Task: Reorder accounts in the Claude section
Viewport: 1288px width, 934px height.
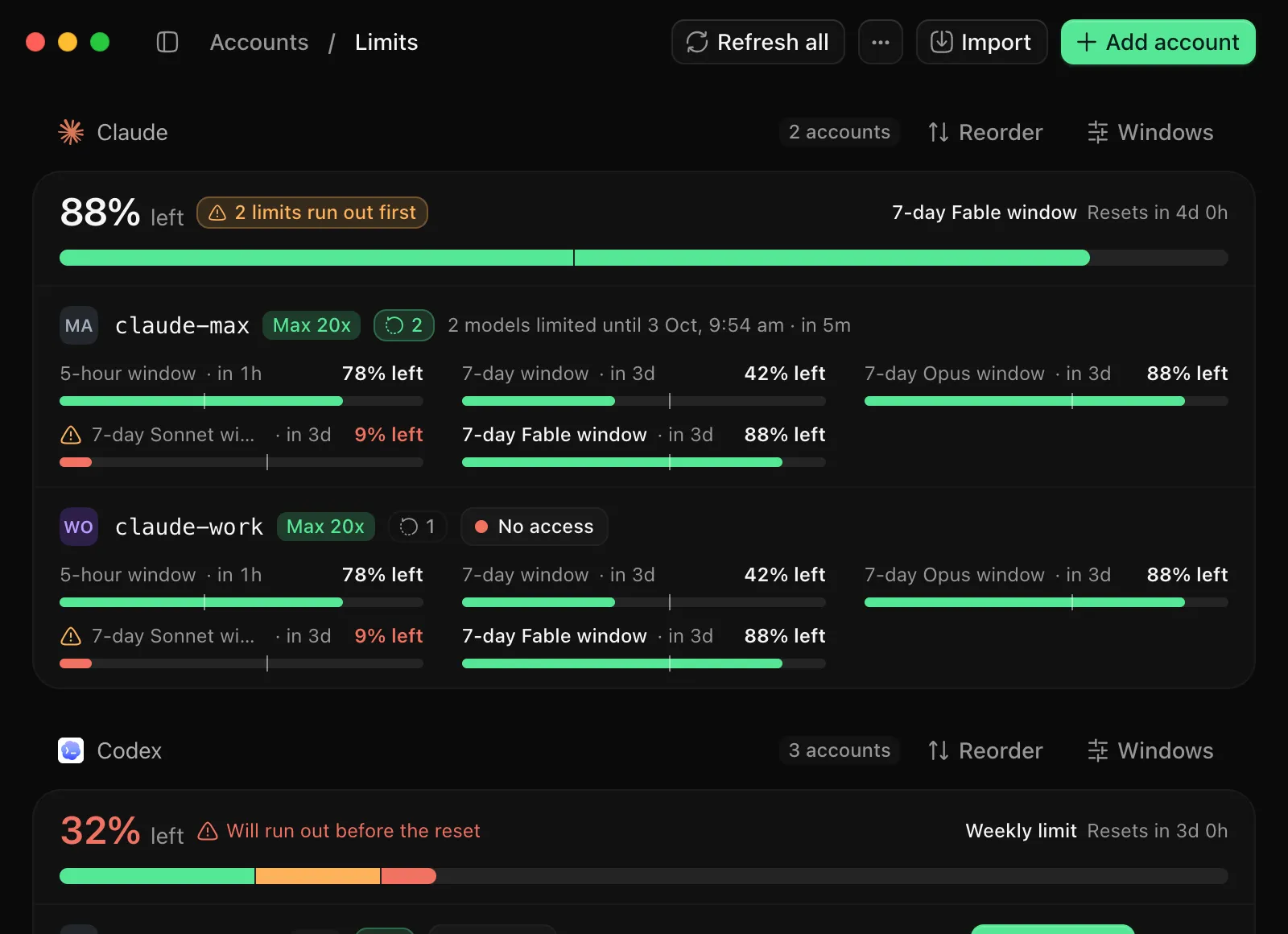Action: (x=985, y=132)
